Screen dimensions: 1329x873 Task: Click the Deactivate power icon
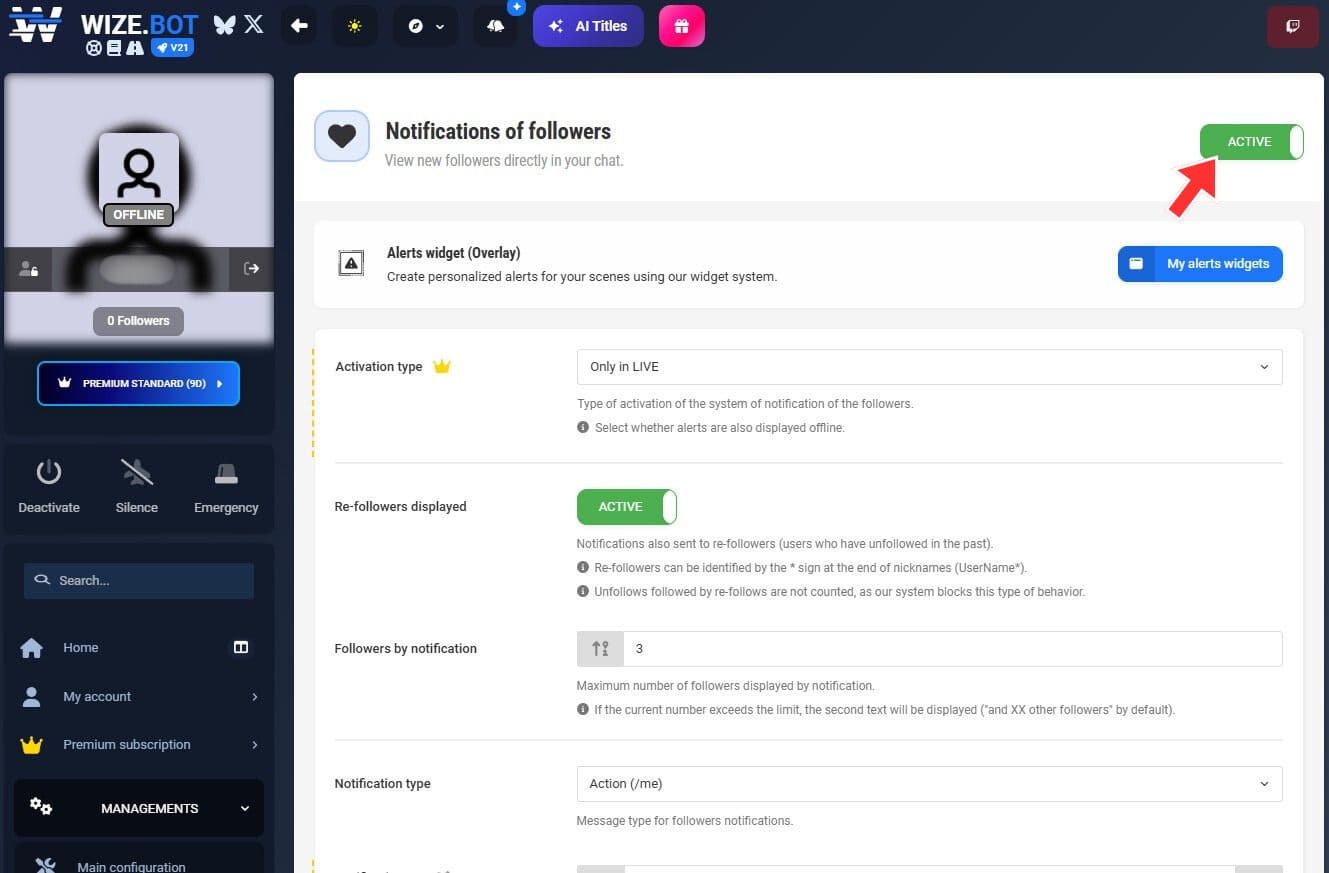tap(49, 473)
